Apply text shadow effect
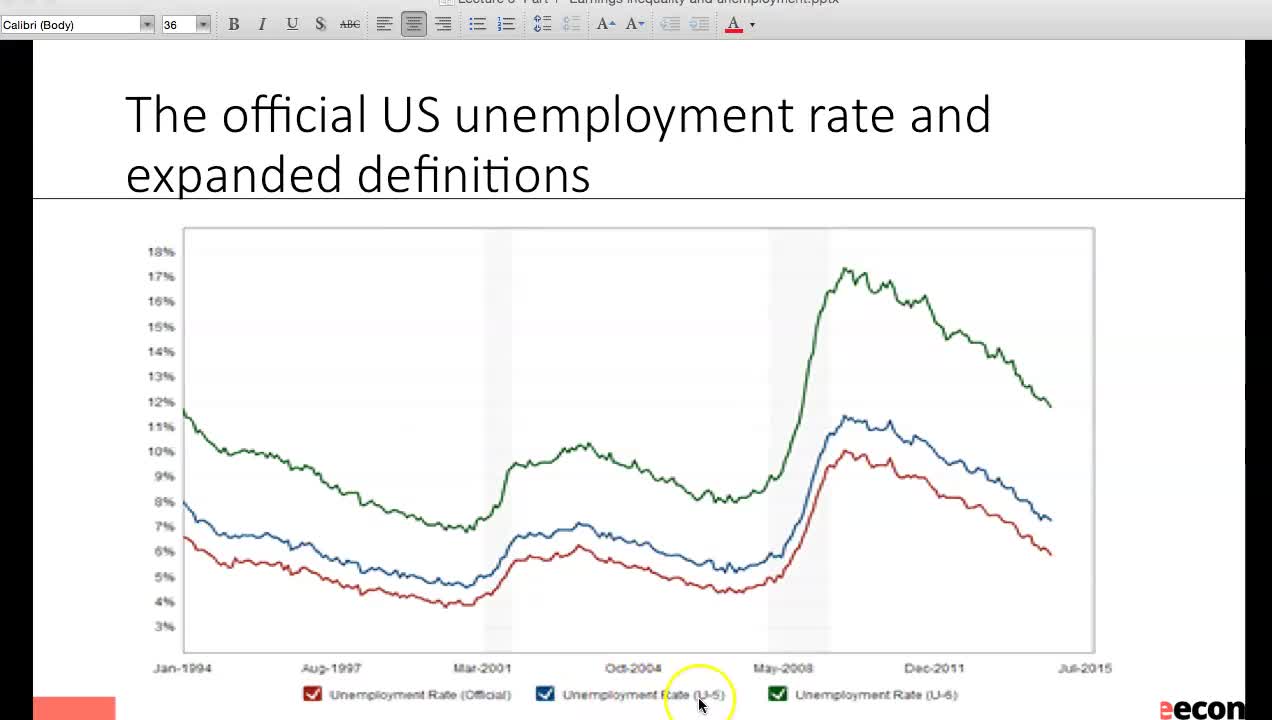 [320, 24]
